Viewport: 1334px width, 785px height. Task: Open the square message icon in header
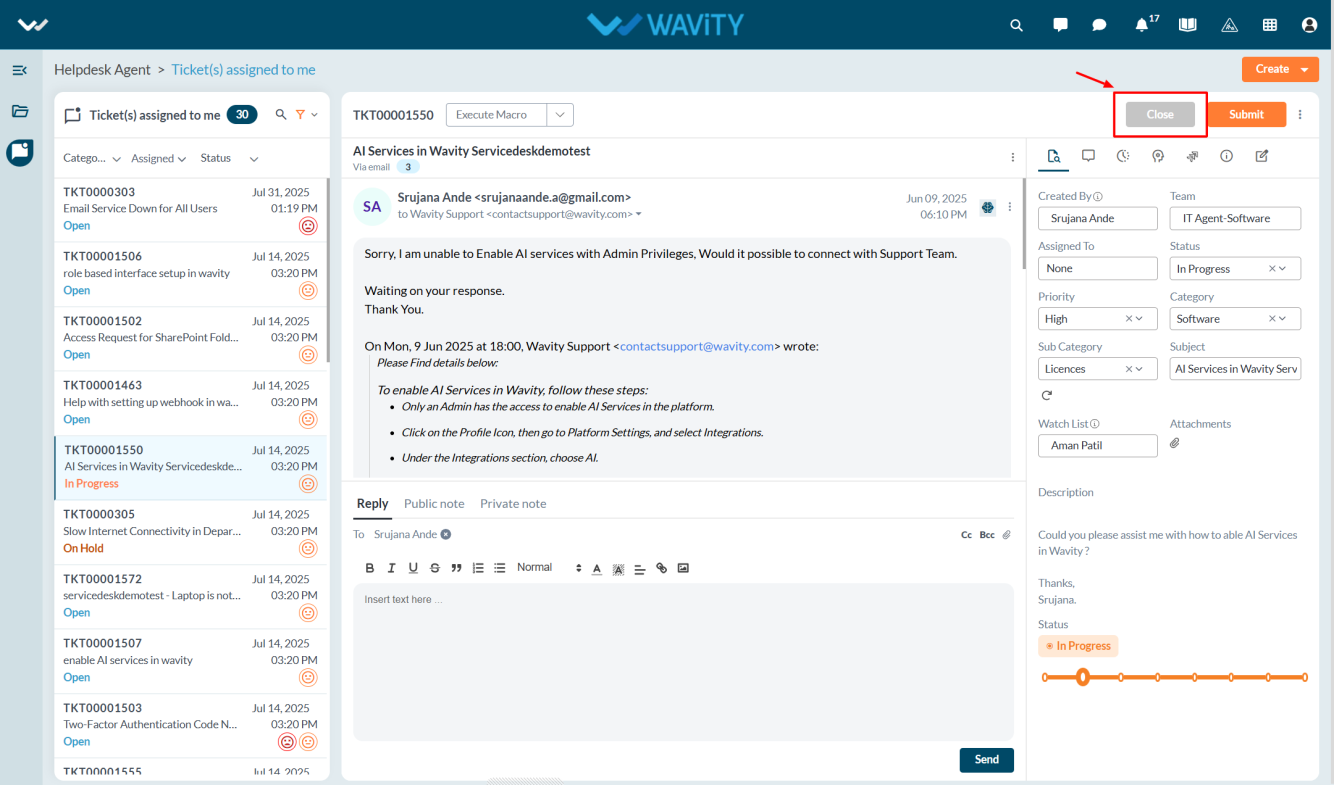[x=1060, y=25]
